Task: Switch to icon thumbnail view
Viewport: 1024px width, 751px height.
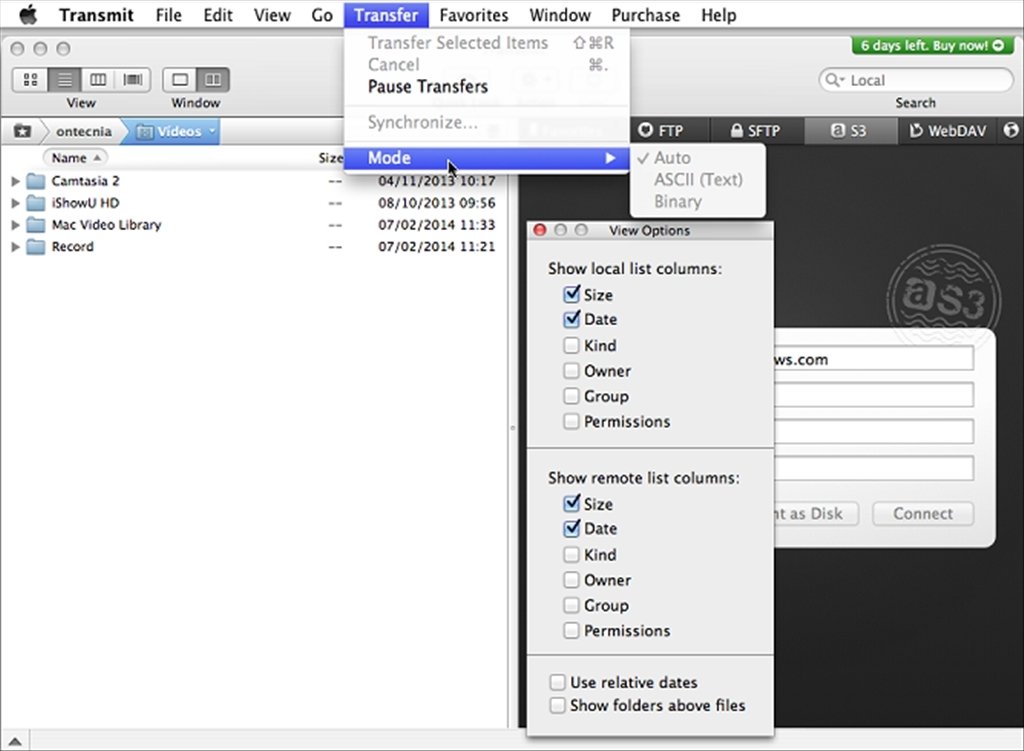Action: point(30,80)
